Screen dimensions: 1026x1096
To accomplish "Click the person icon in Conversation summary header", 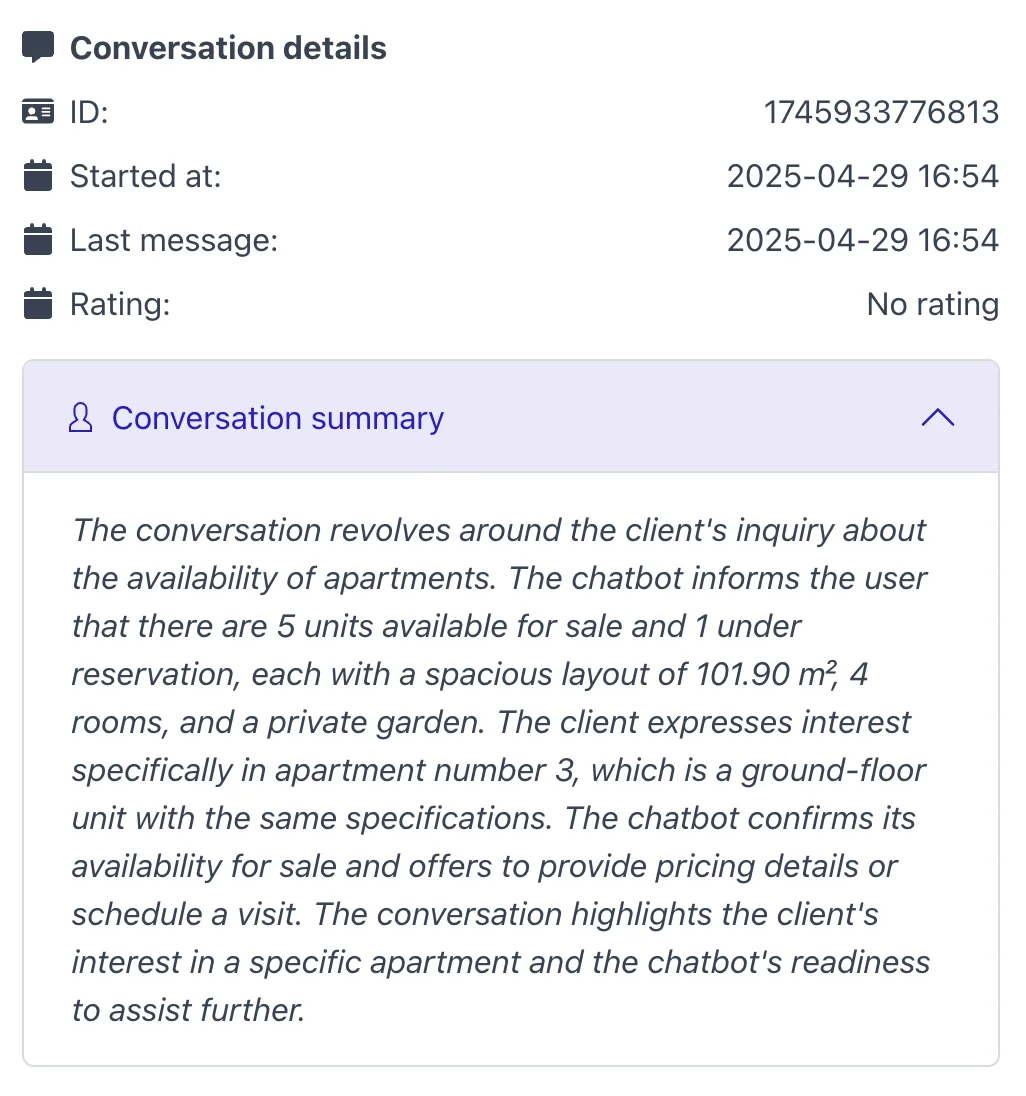I will [80, 418].
